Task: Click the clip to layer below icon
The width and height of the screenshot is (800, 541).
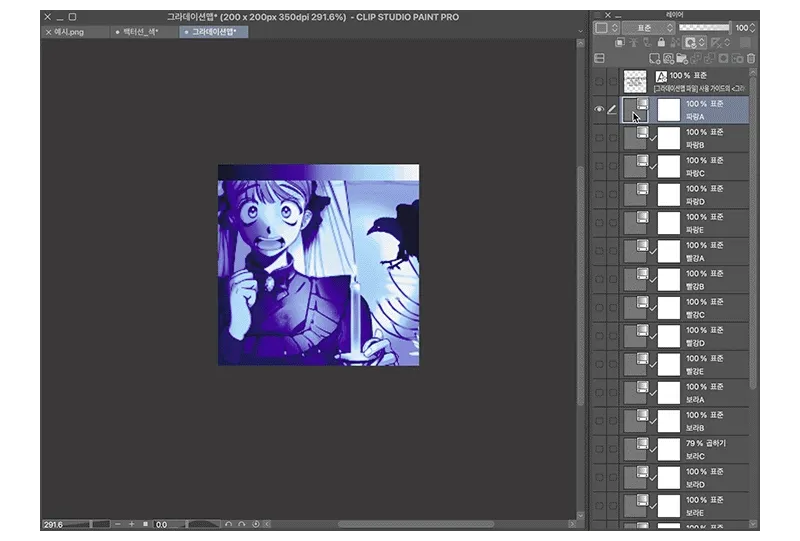Action: (619, 43)
